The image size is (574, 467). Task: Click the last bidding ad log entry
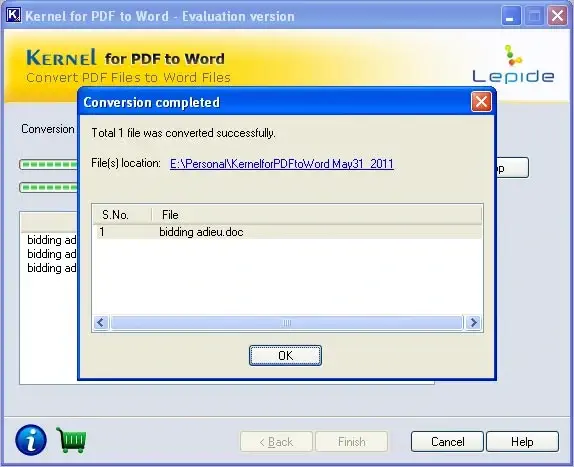(52, 268)
